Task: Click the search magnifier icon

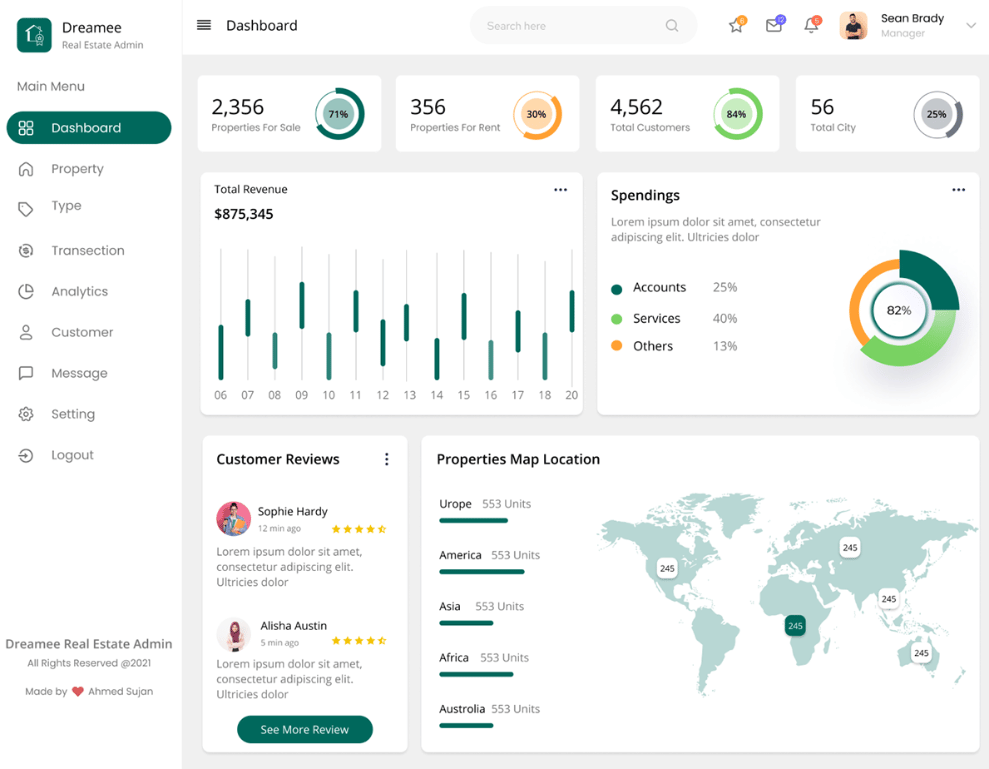Action: point(672,26)
